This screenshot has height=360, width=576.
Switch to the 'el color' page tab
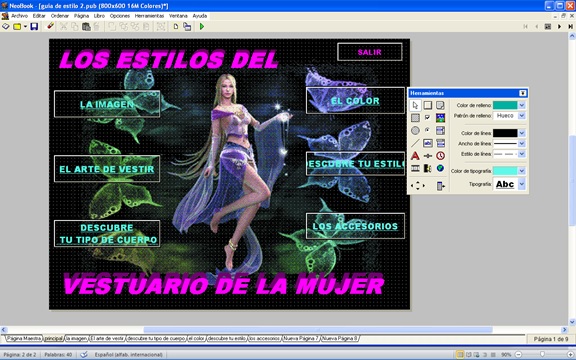(x=197, y=338)
